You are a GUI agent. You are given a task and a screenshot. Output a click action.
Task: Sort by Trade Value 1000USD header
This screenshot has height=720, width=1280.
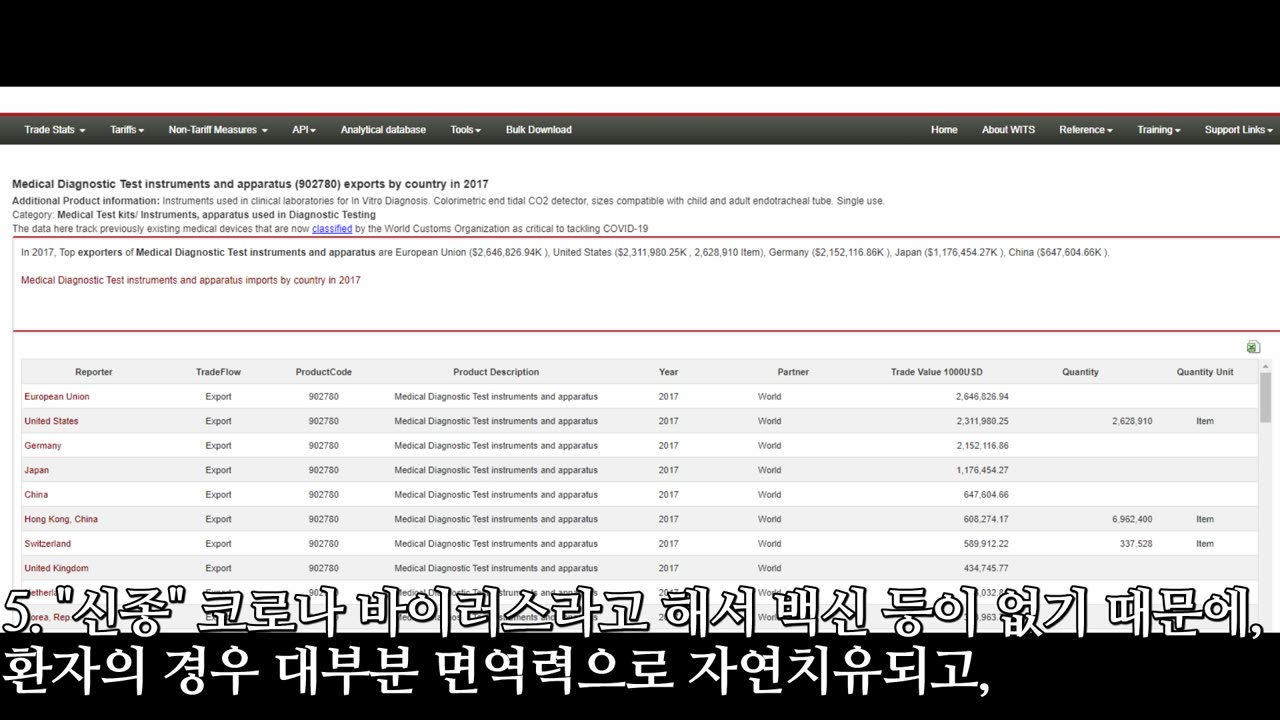(937, 372)
